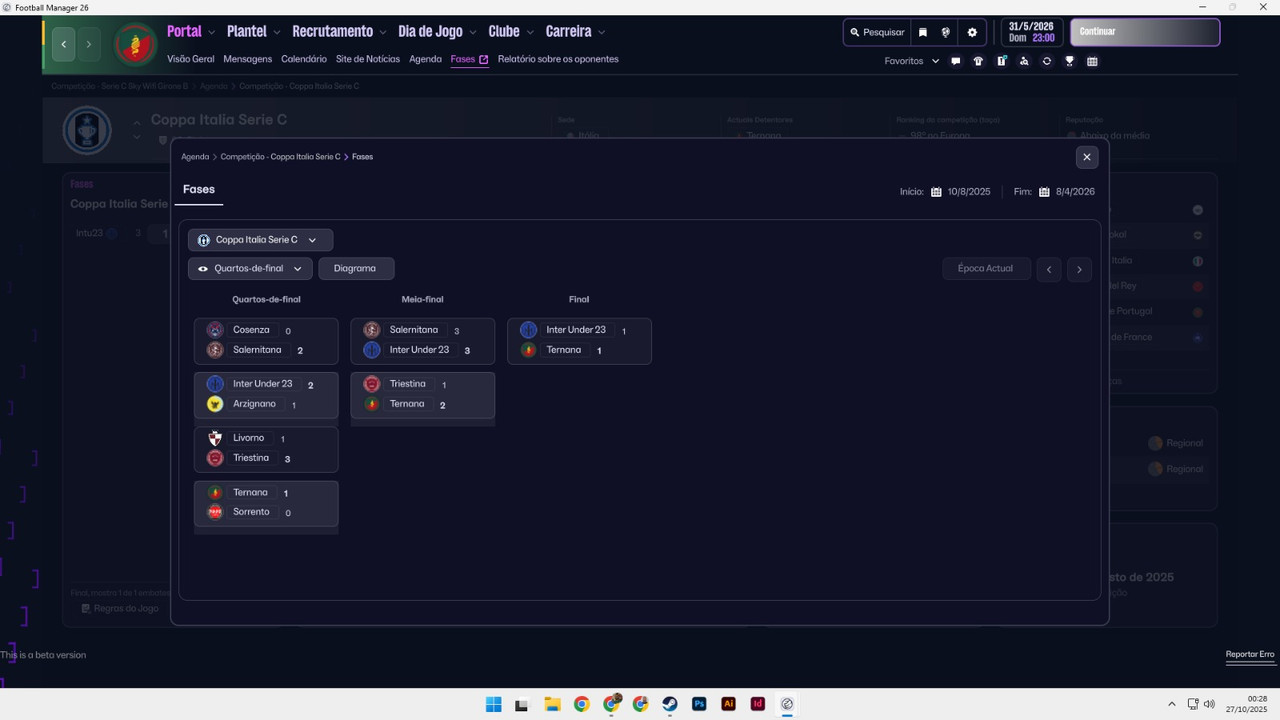The height and width of the screenshot is (720, 1280).
Task: Click the Cosenza club badge
Action: tap(215, 330)
